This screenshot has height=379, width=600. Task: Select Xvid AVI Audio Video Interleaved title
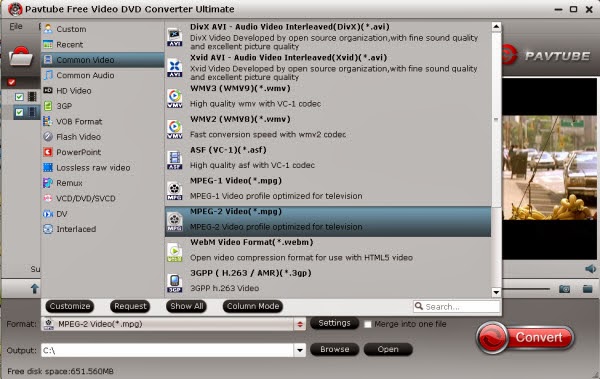point(289,57)
